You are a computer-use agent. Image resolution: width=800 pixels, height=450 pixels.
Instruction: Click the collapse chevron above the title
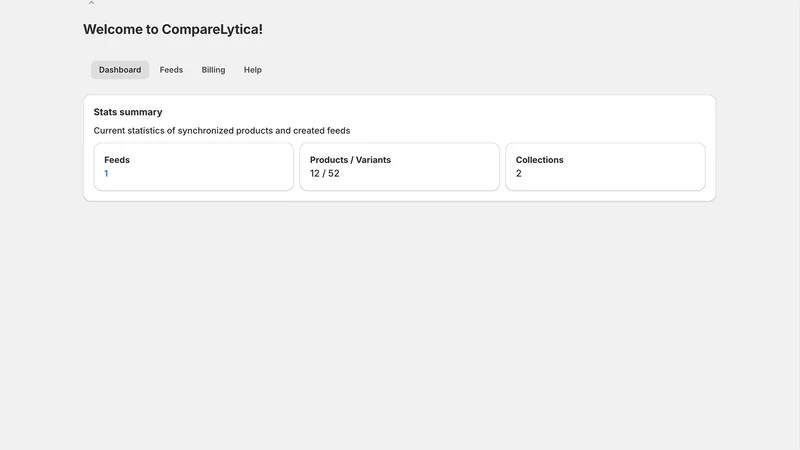91,3
